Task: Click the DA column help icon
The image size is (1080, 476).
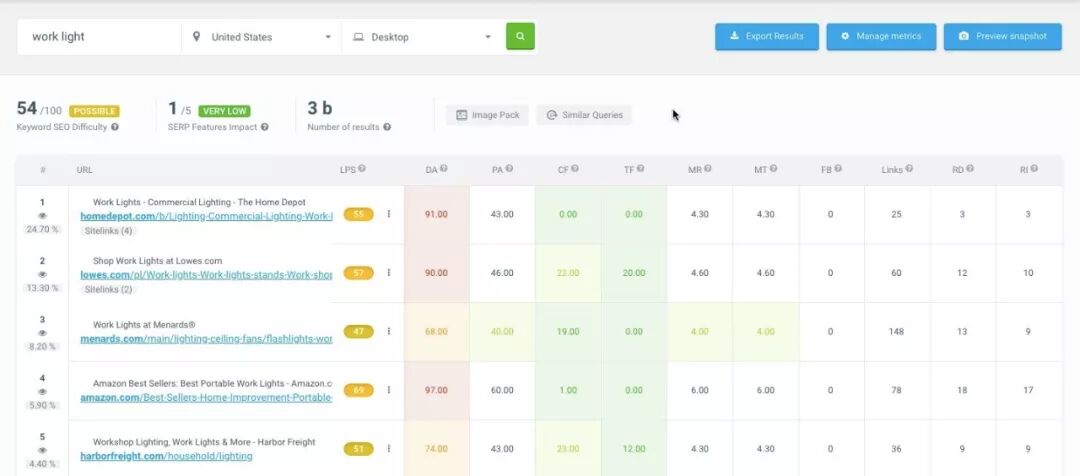Action: [444, 169]
